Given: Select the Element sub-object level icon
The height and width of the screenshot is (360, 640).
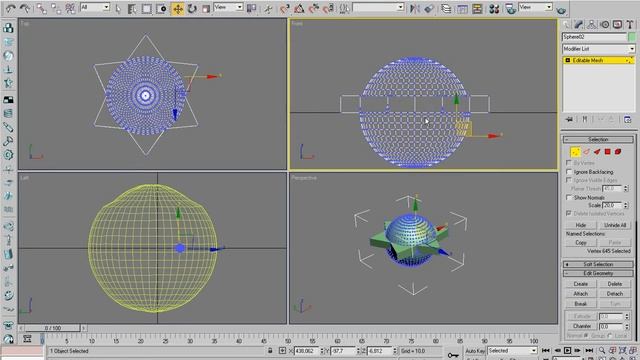Looking at the screenshot, I should point(618,152).
